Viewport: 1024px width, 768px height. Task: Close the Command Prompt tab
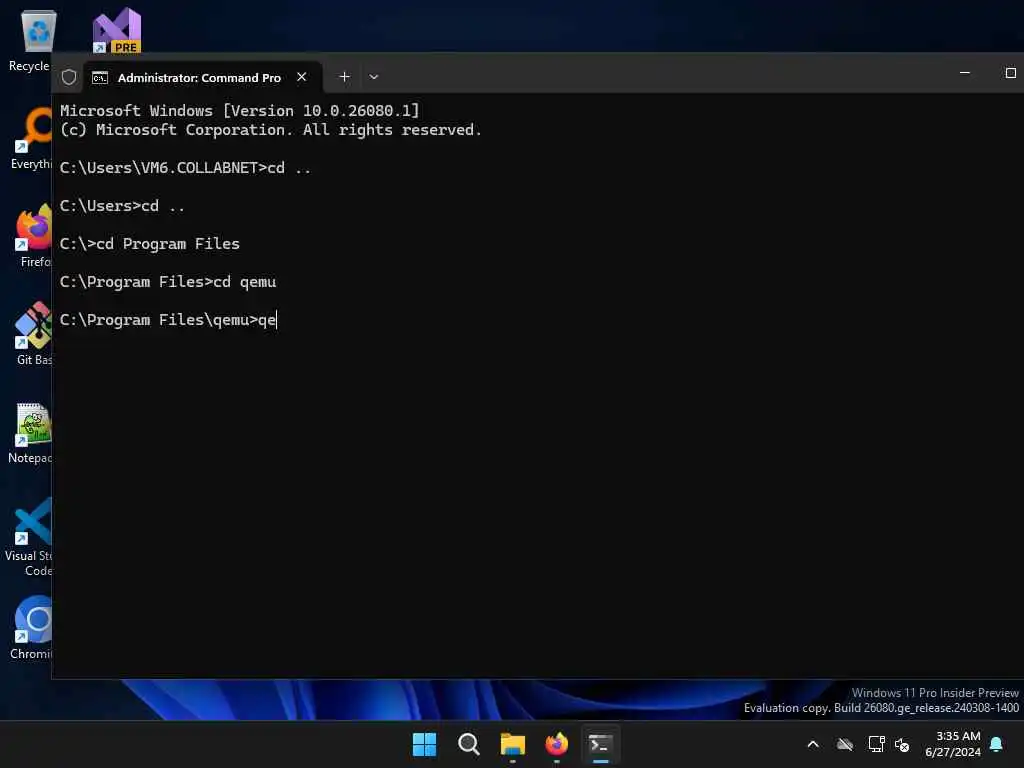[302, 76]
